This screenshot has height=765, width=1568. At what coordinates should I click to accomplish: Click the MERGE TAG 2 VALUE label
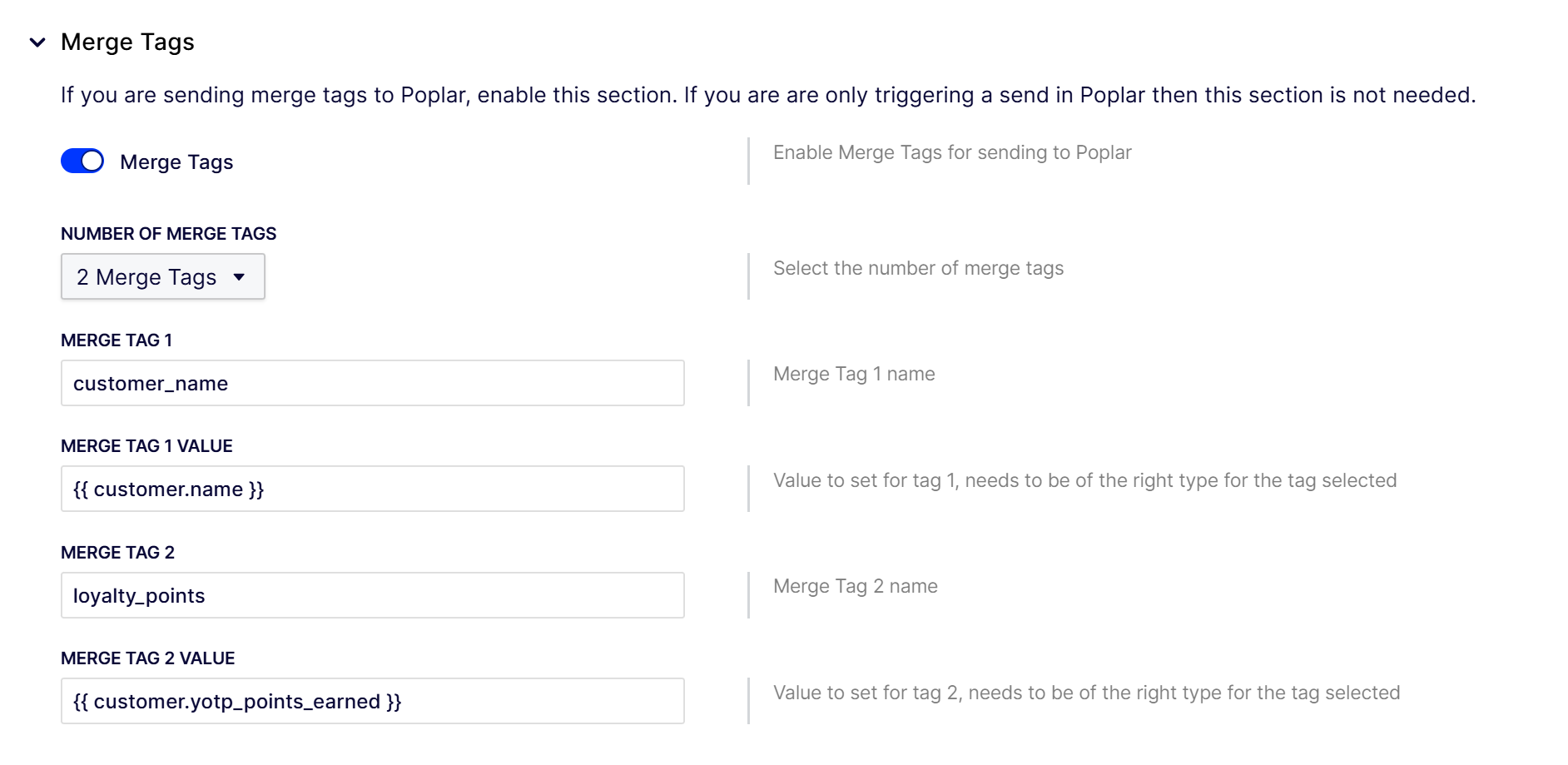[147, 658]
